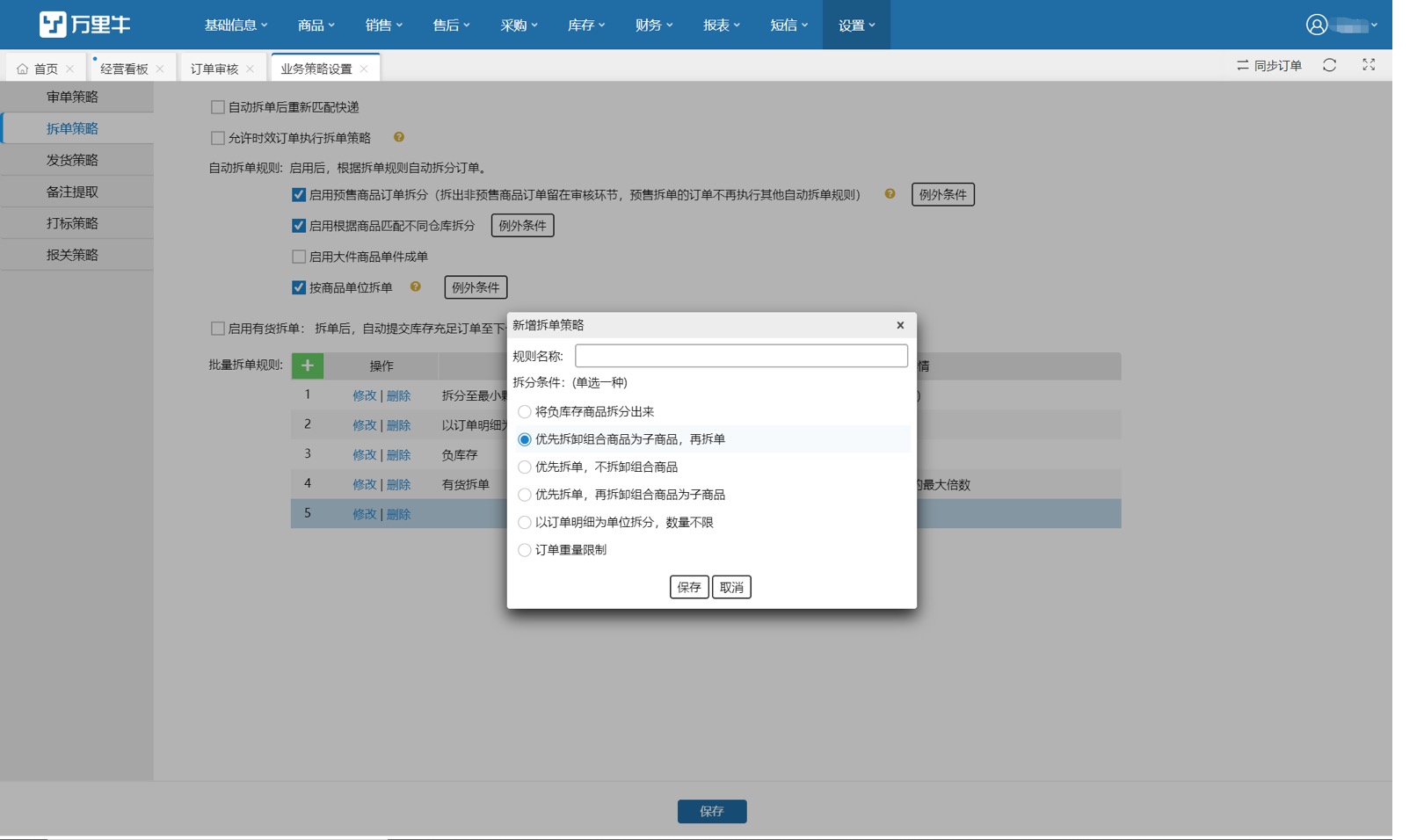Screen dimensions: 1424x840
Task: Click 例外条件 button for 按商品单位拆单
Action: (476, 287)
